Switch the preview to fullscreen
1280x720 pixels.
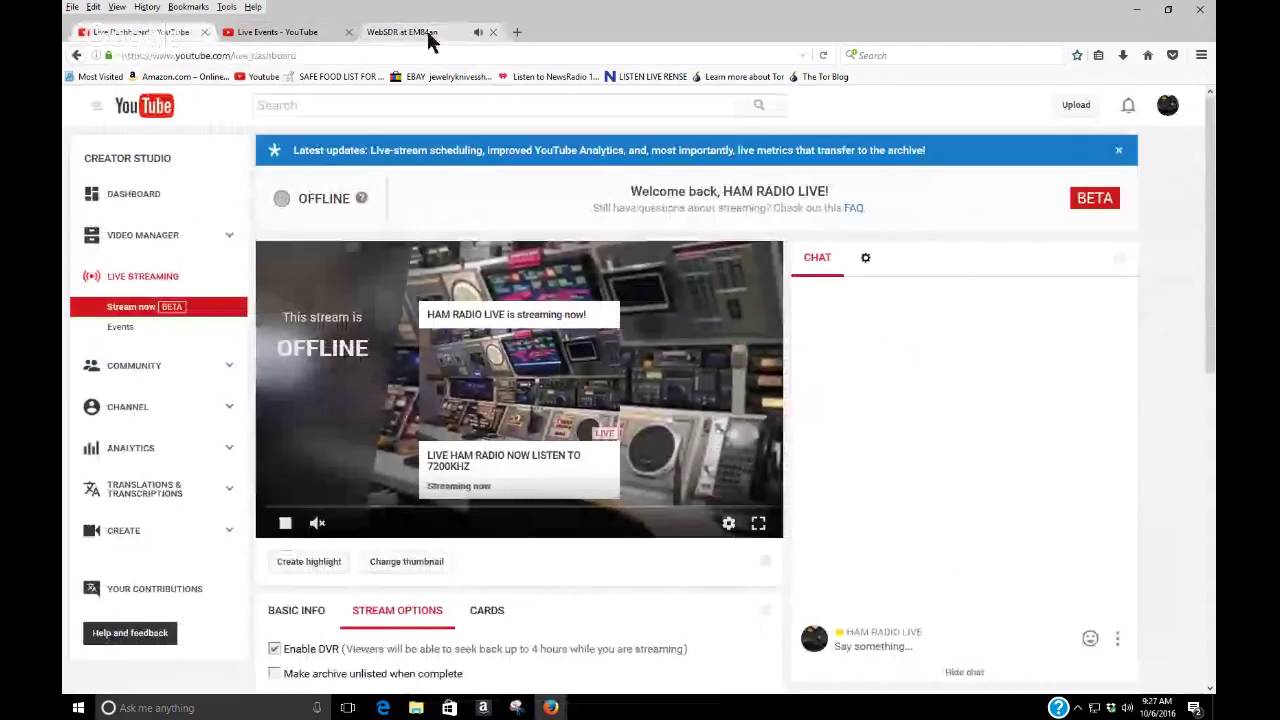759,523
